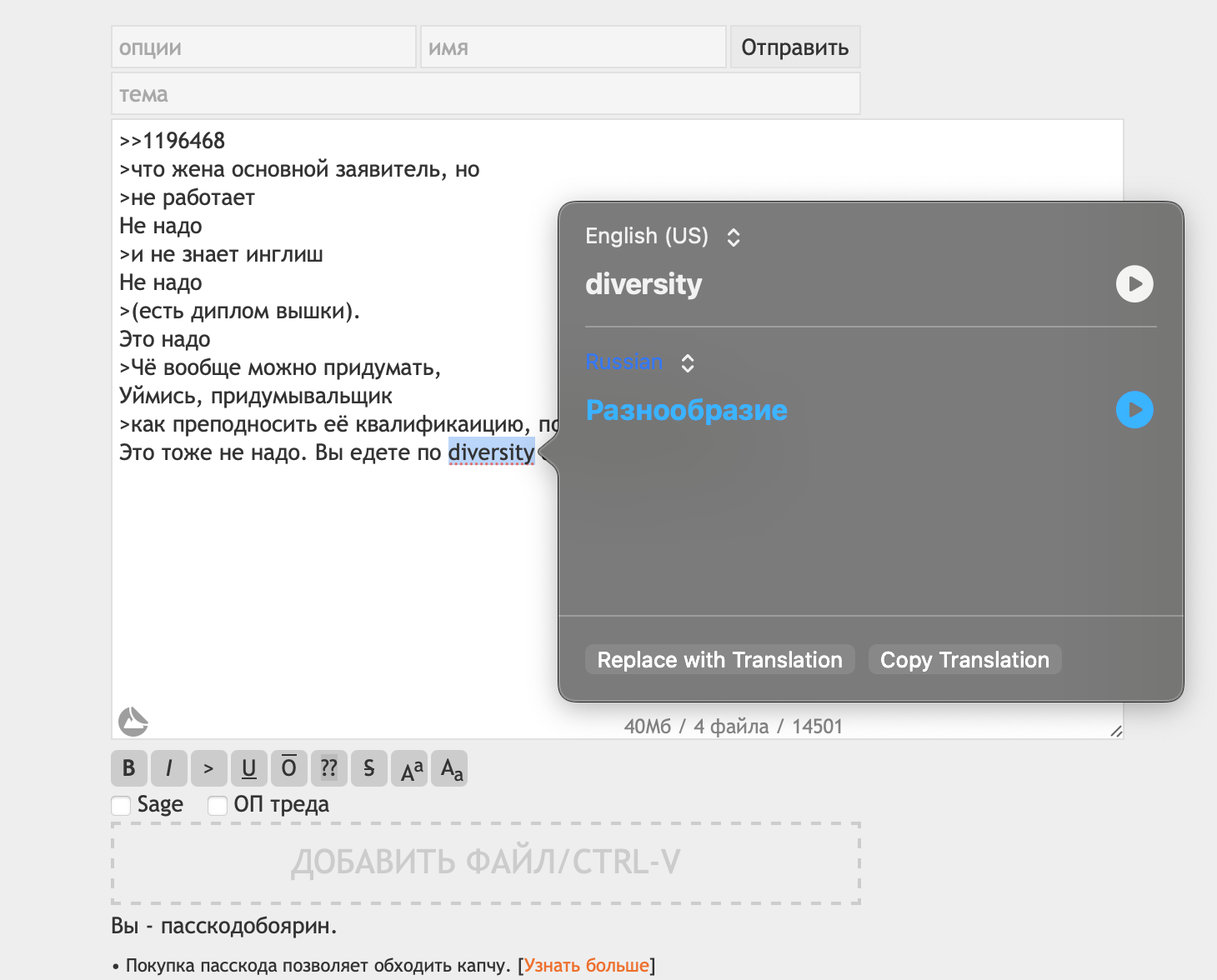Click the reply reference >>1196468

pos(173,141)
